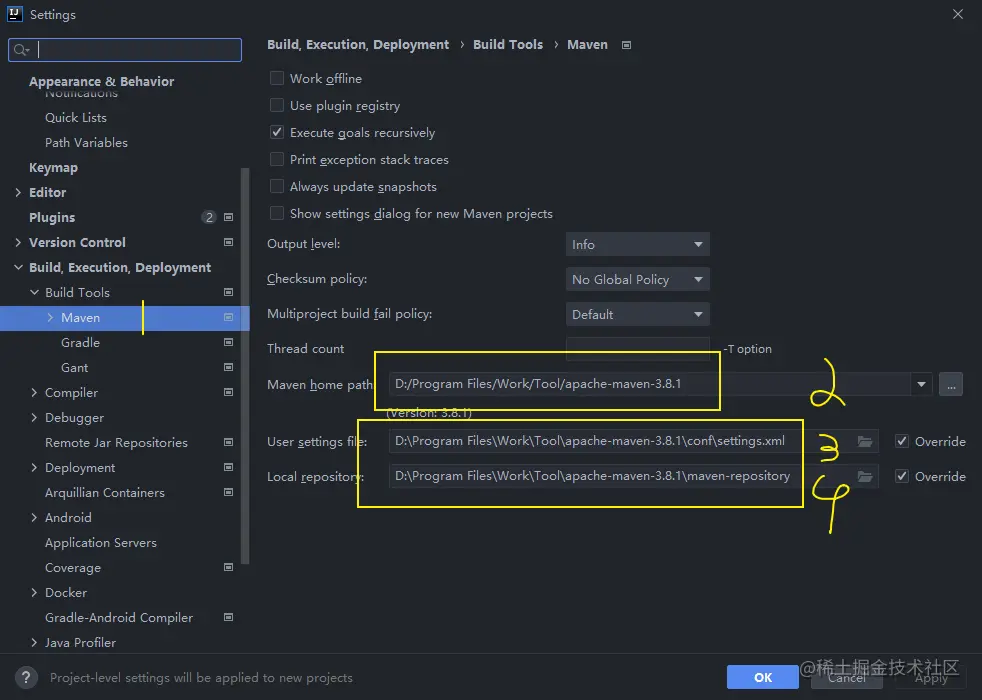This screenshot has width=982, height=700.
Task: Click the Cancel button
Action: pyautogui.click(x=847, y=677)
